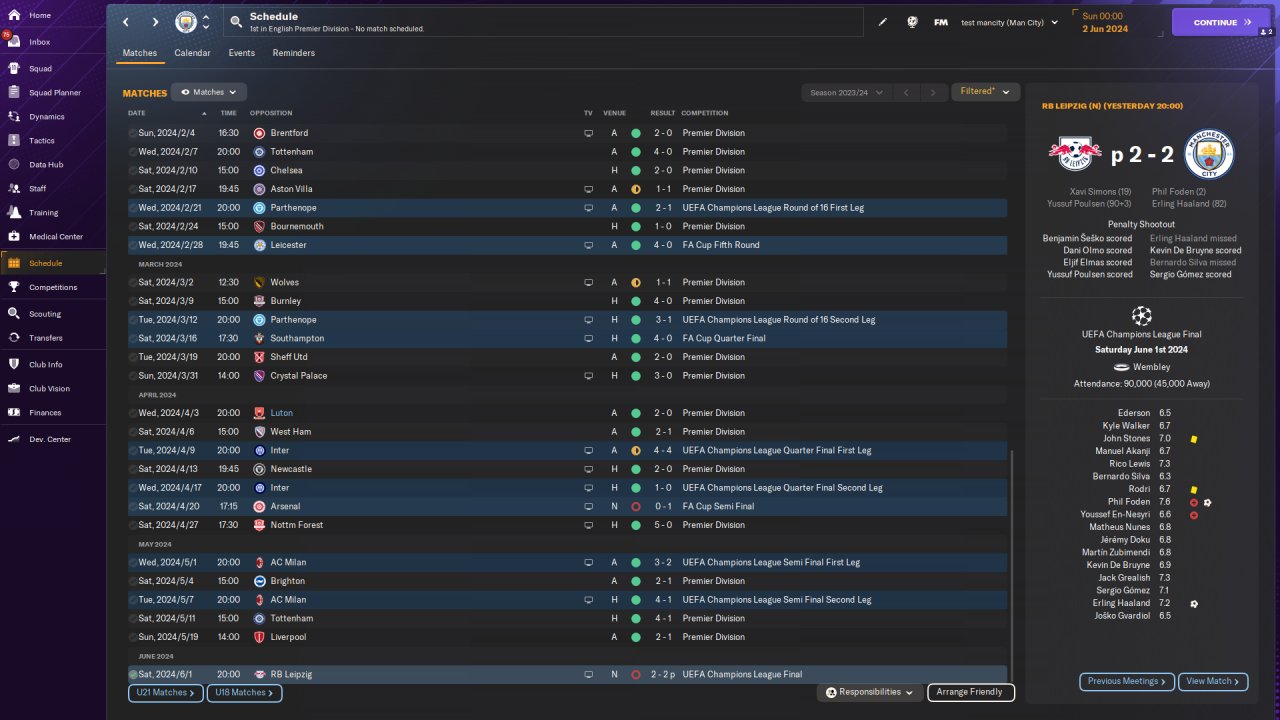Open the Matches view dropdown
This screenshot has height=720, width=1280.
pos(209,92)
